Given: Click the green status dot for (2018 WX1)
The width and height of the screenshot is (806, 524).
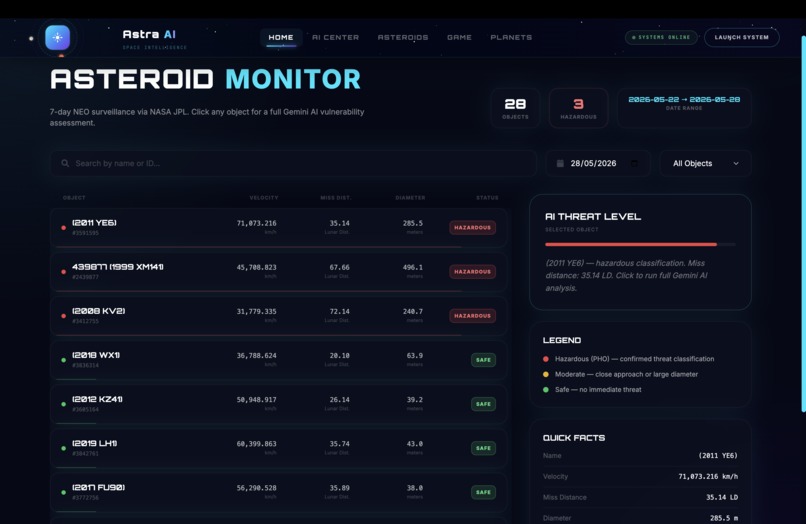Looking at the screenshot, I should (63, 360).
